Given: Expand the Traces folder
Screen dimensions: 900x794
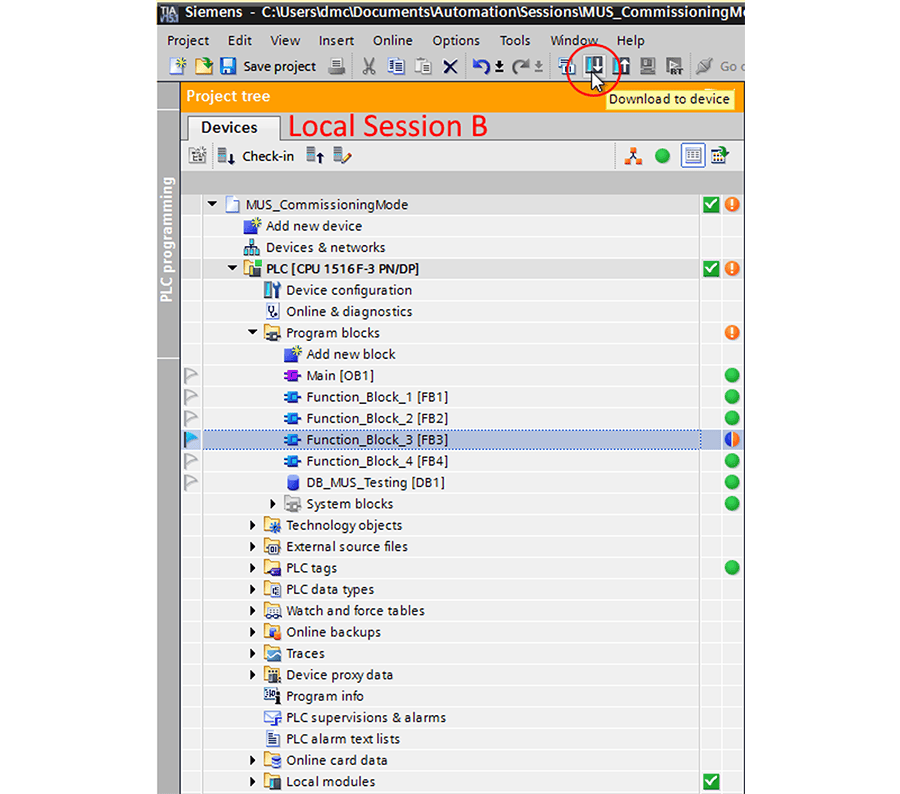Looking at the screenshot, I should tap(253, 653).
